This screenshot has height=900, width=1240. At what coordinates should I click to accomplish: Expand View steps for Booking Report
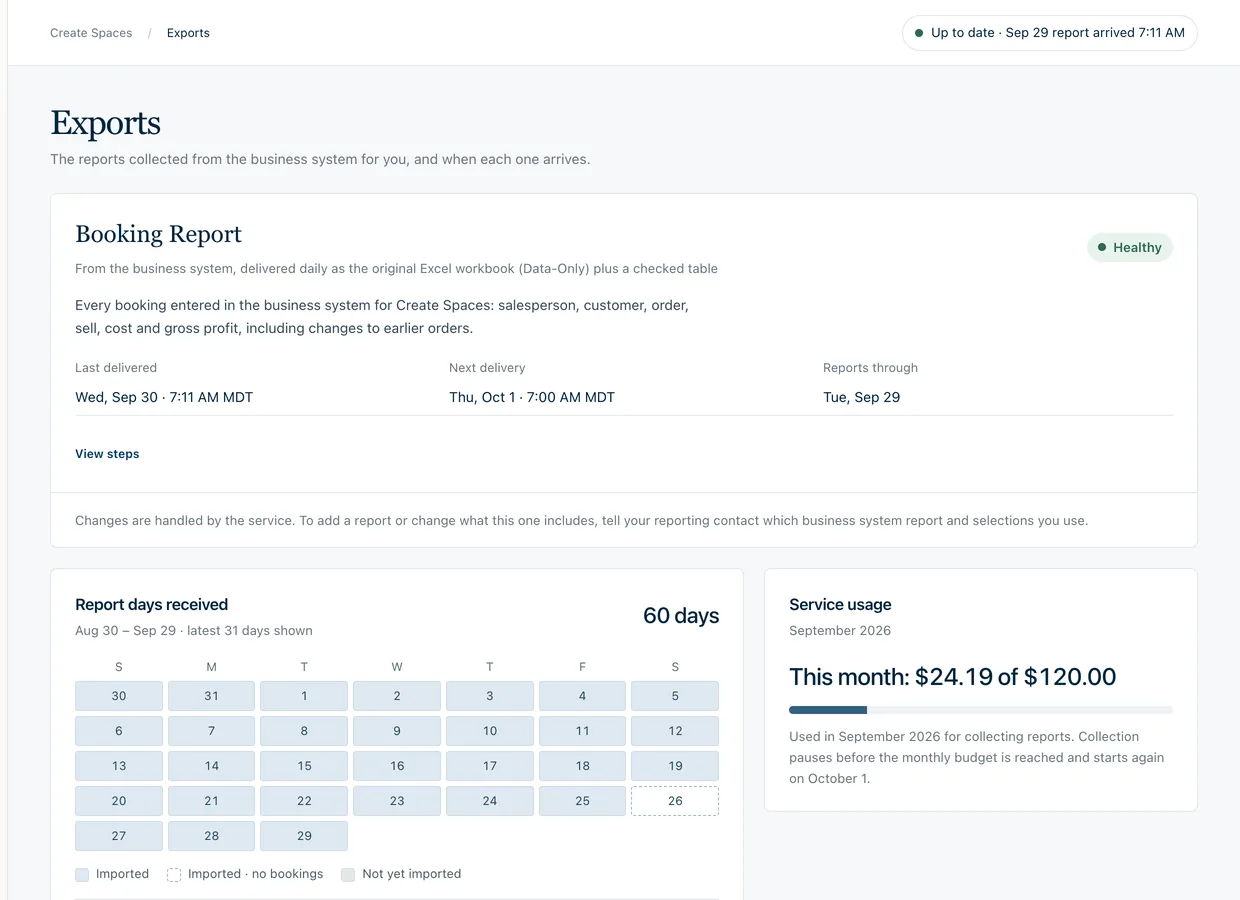(x=107, y=454)
